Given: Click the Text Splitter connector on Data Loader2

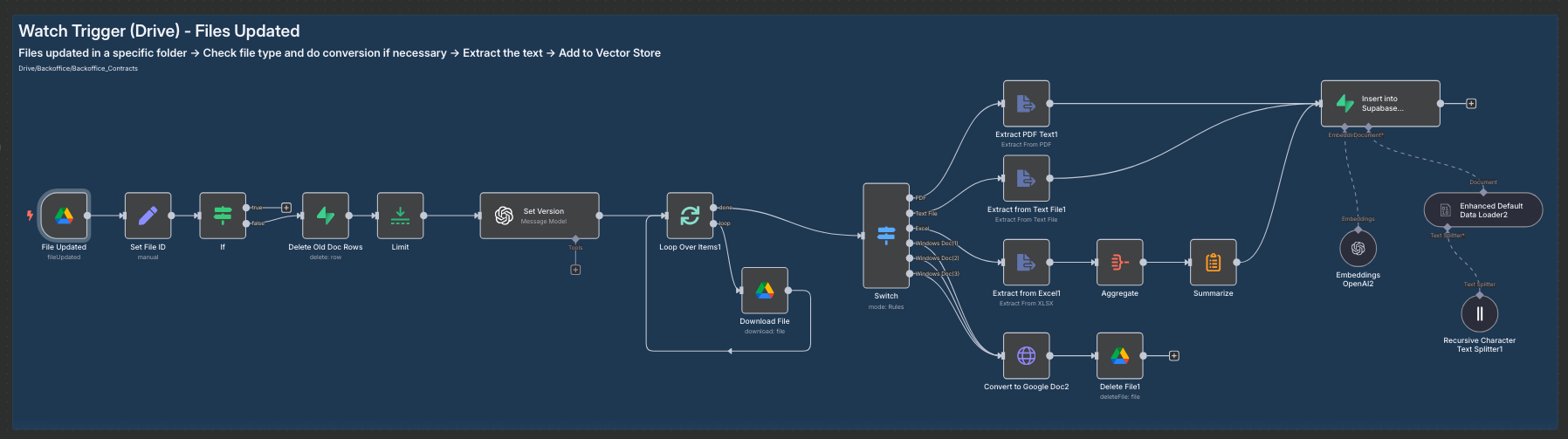Looking at the screenshot, I should [1448, 228].
